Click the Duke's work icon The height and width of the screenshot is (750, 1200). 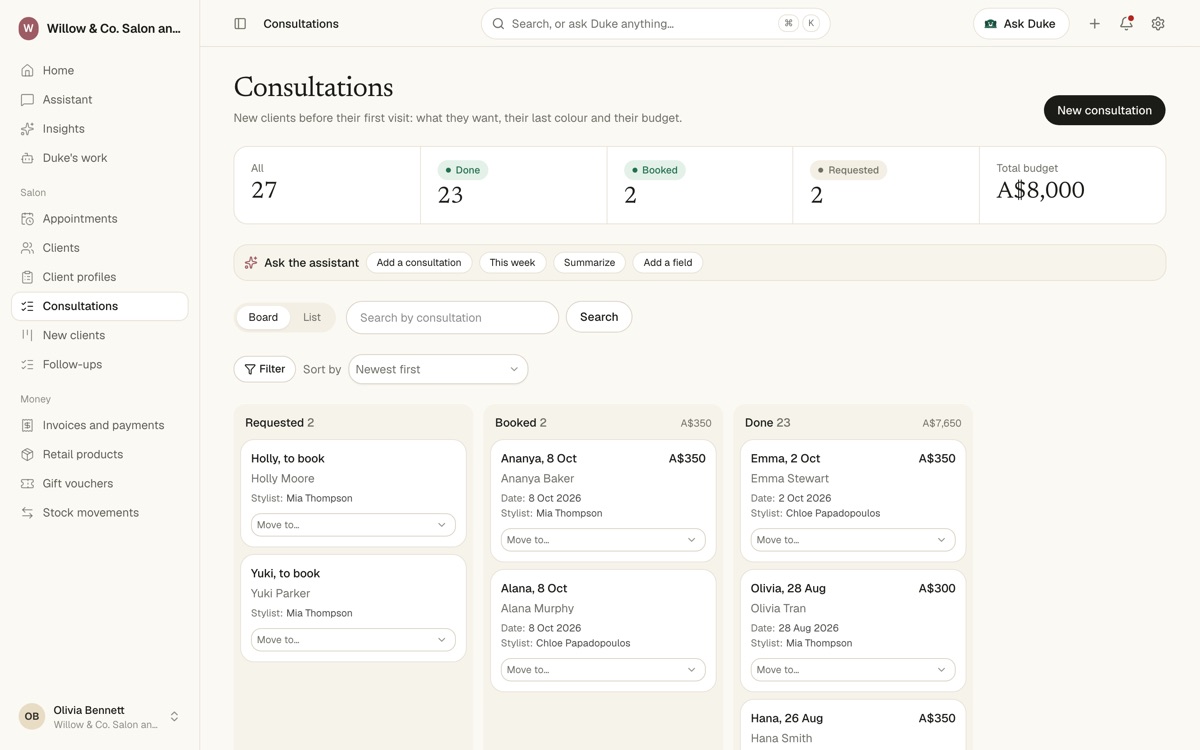pyautogui.click(x=27, y=158)
